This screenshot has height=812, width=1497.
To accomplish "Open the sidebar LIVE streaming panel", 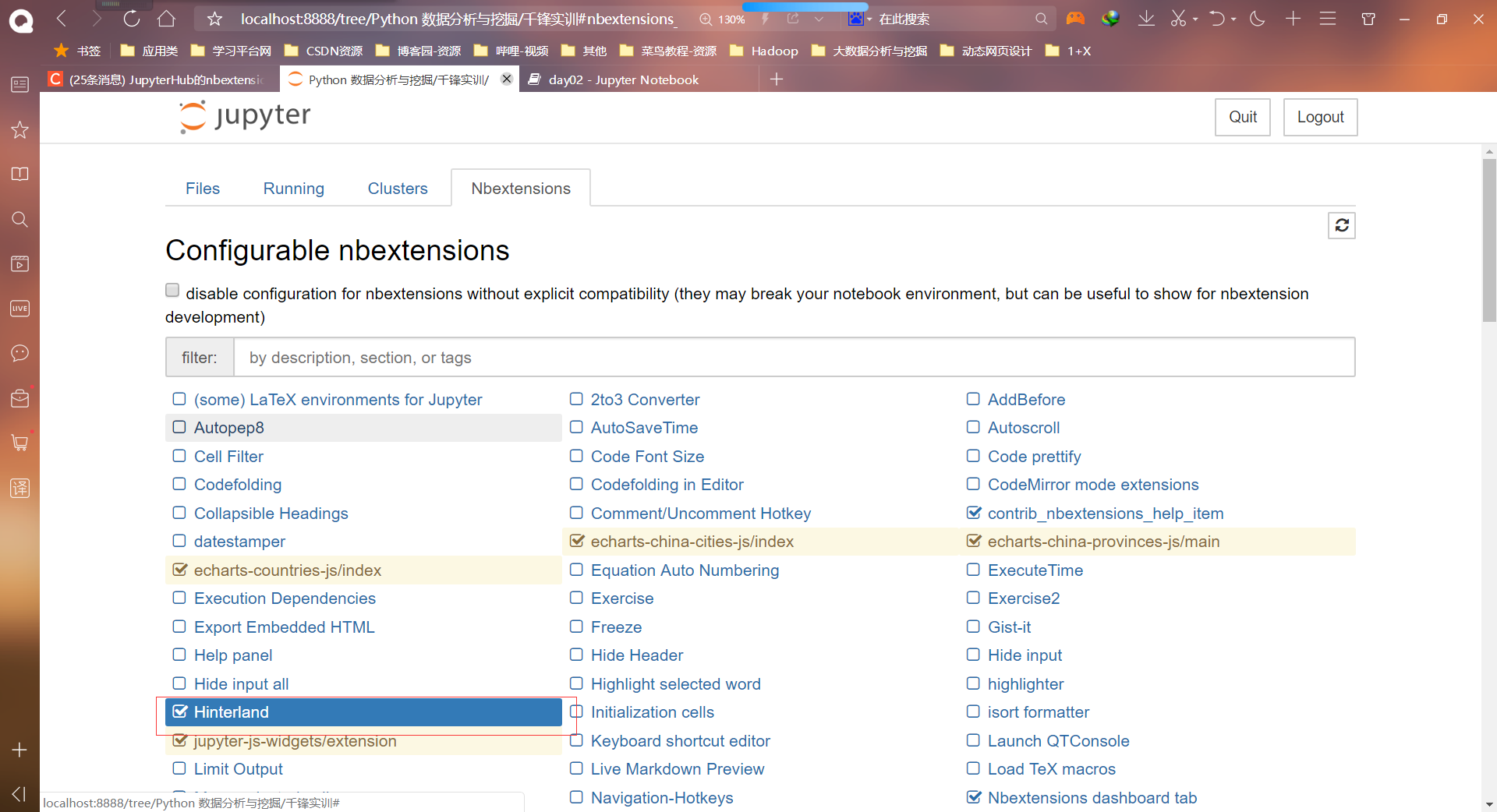I will 20,309.
